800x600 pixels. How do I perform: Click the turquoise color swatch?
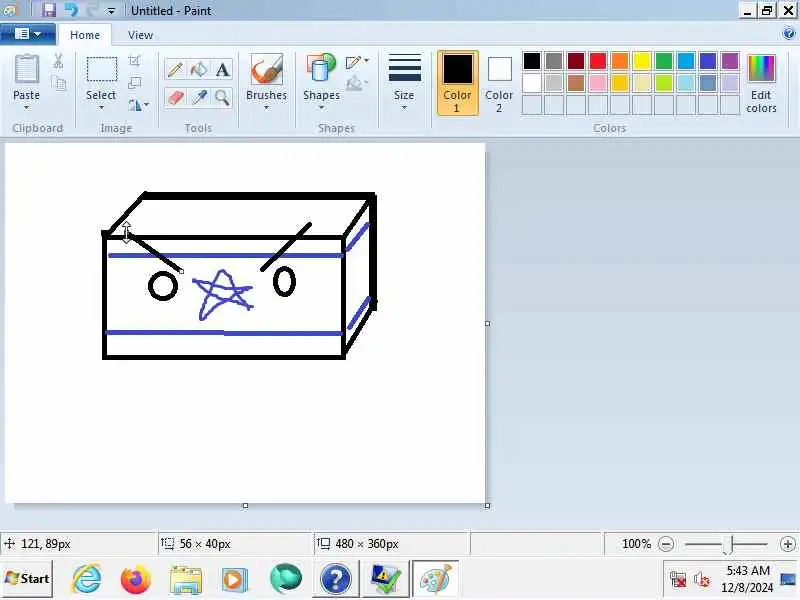point(686,61)
